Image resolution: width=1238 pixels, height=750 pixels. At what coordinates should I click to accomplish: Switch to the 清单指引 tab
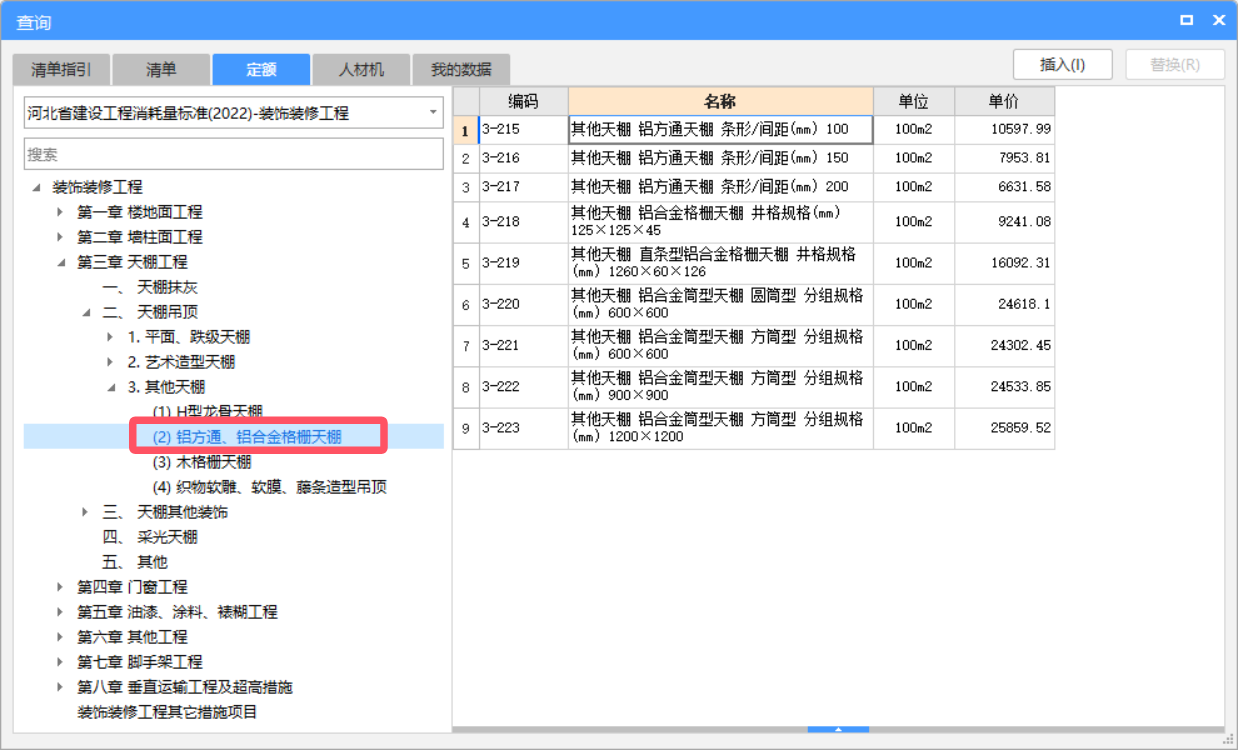(x=61, y=69)
